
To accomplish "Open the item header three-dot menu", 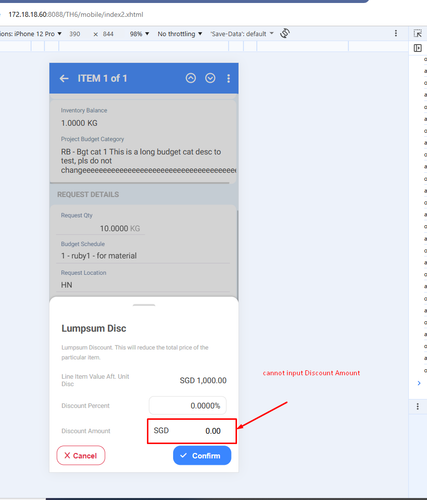I will (228, 79).
